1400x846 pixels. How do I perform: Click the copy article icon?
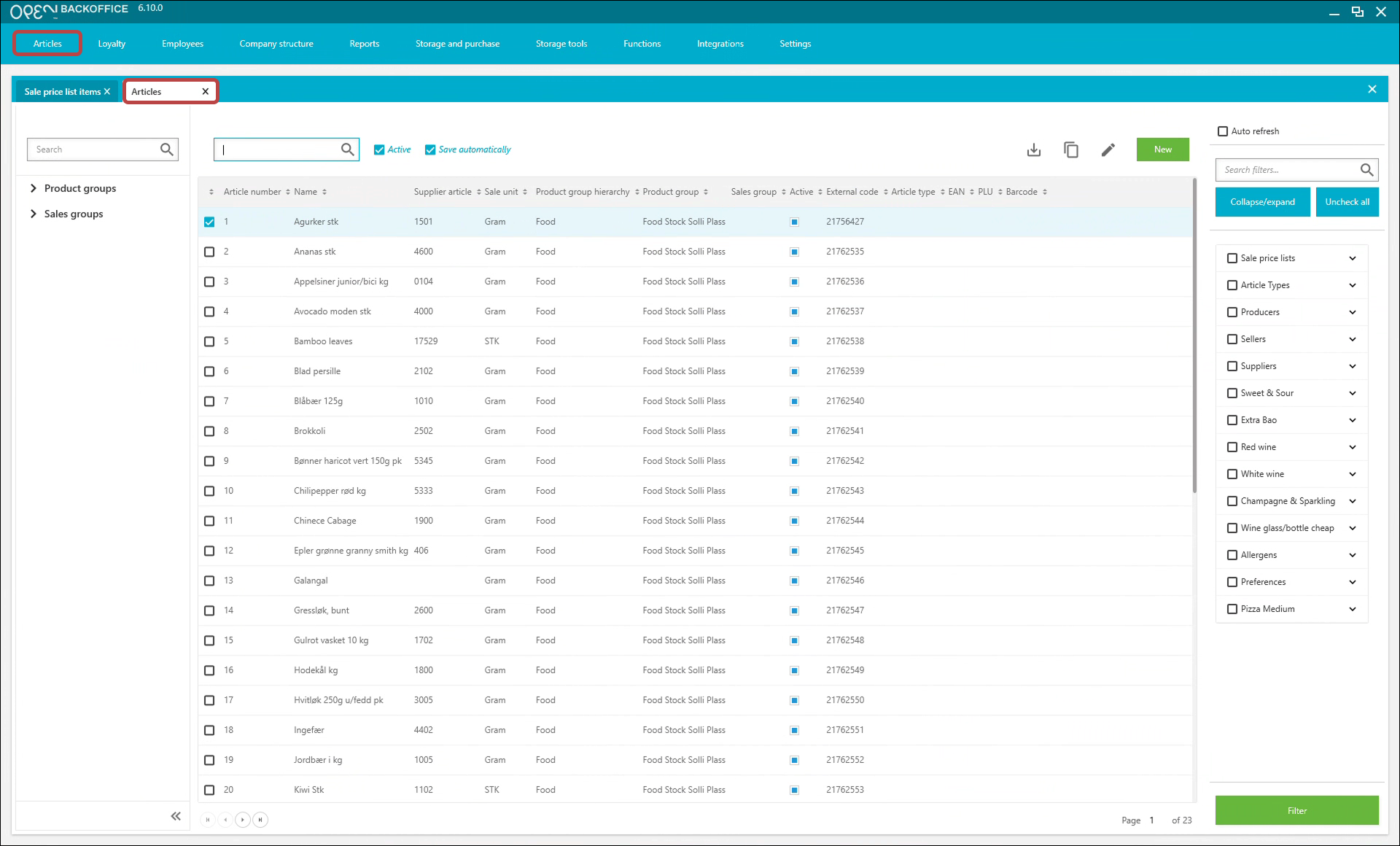1070,150
